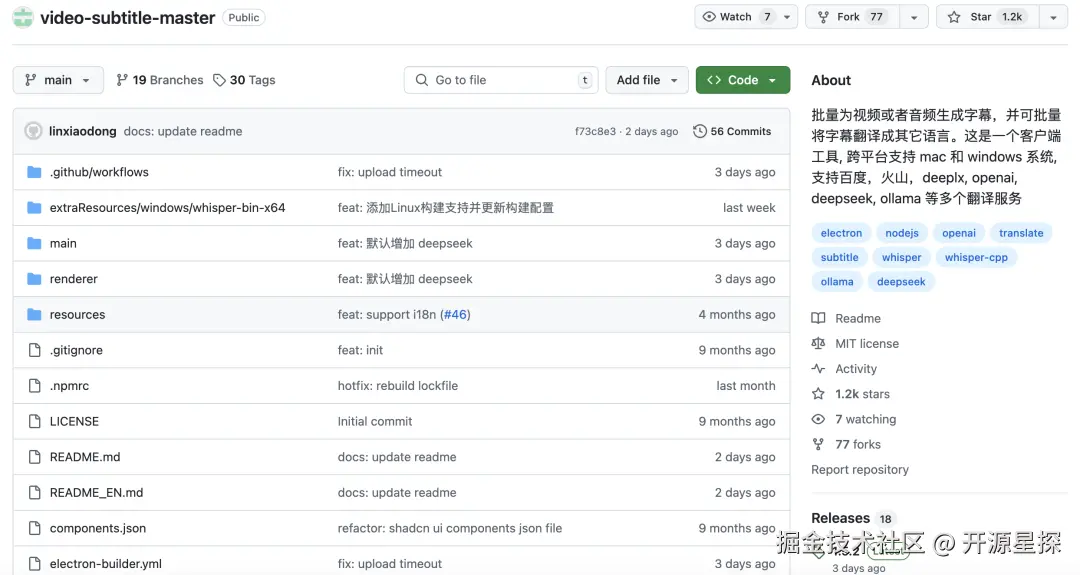Click commit message 'hotfix: rebuild lockfile'

click(x=397, y=386)
